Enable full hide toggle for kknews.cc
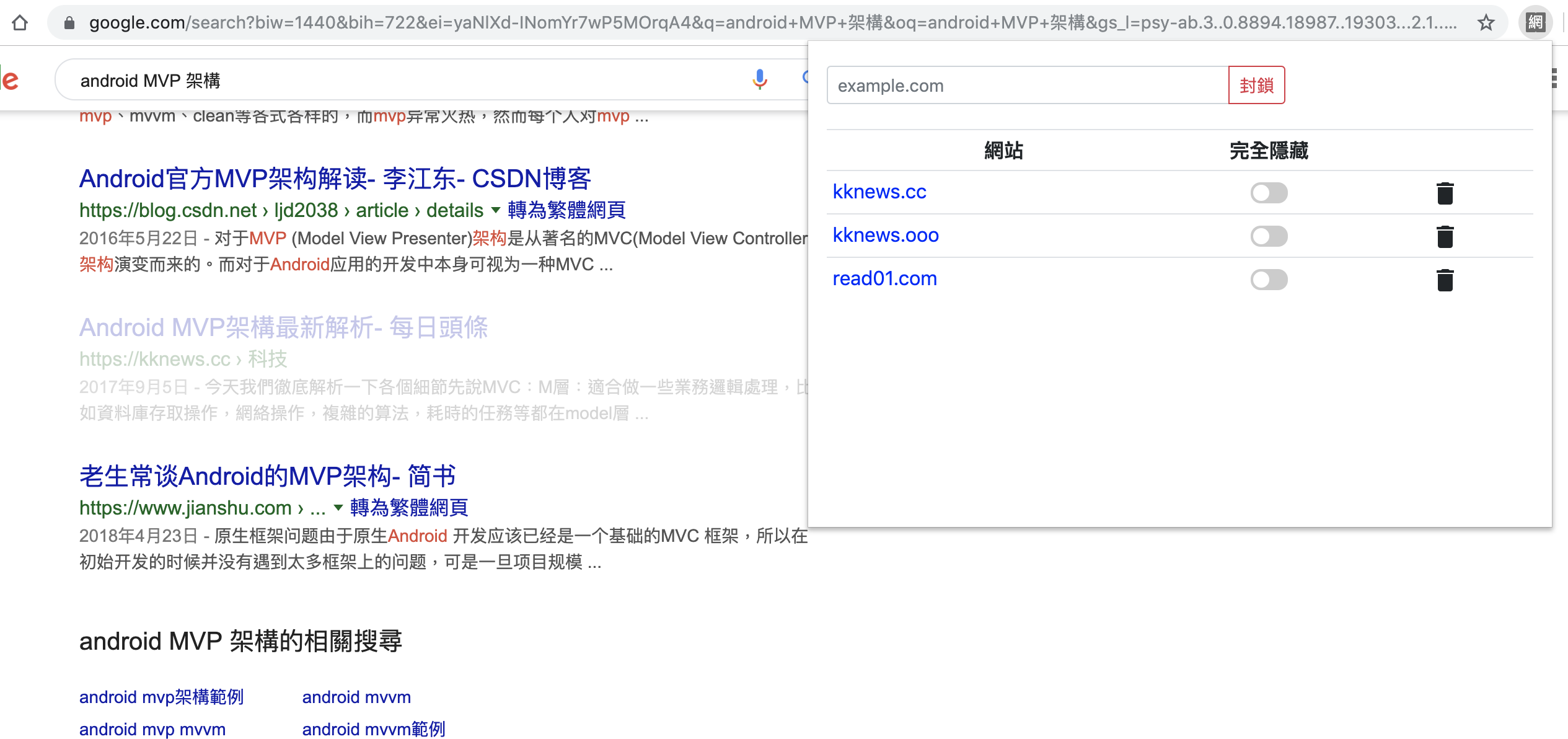The width and height of the screenshot is (1568, 739). pos(1269,193)
